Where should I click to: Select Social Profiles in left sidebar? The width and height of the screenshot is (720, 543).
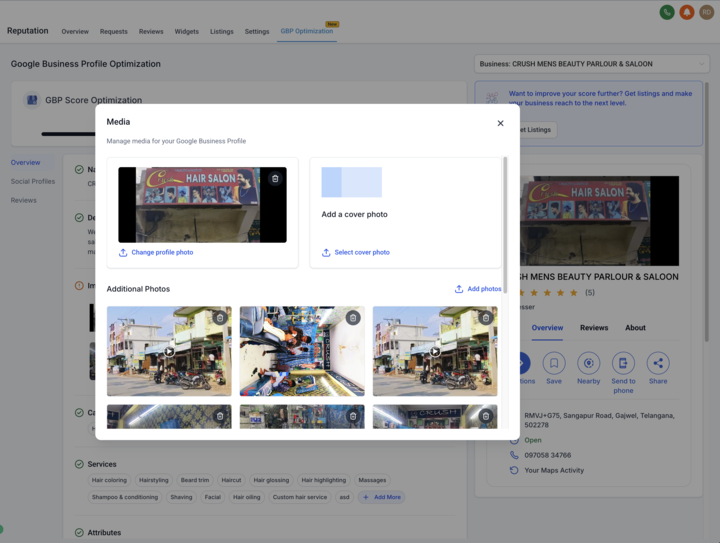33,181
